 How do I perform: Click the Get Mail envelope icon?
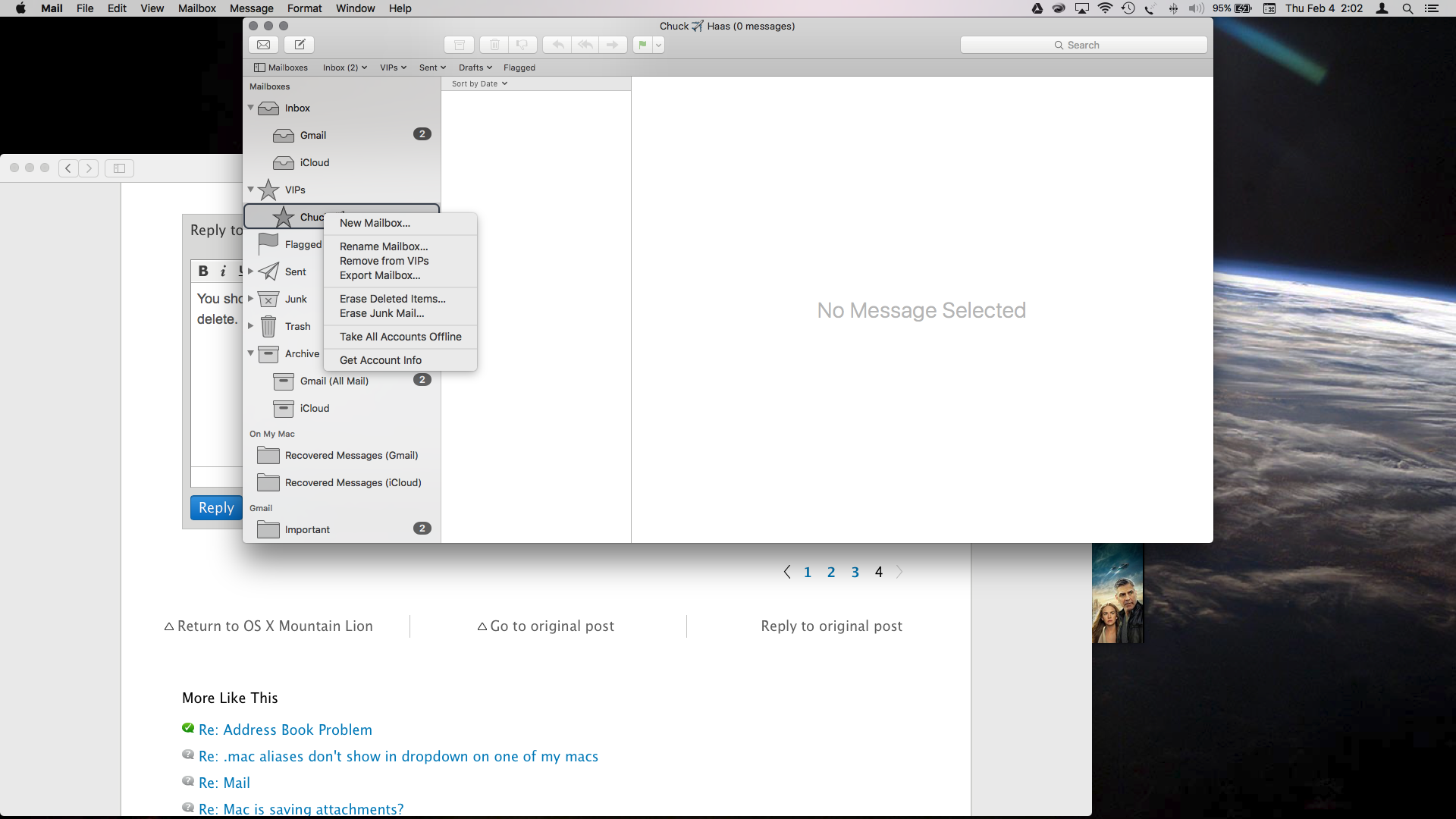tap(263, 45)
